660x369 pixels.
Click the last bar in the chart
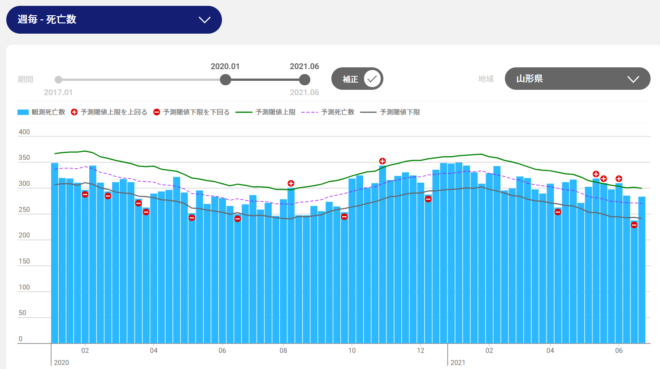[x=641, y=270]
